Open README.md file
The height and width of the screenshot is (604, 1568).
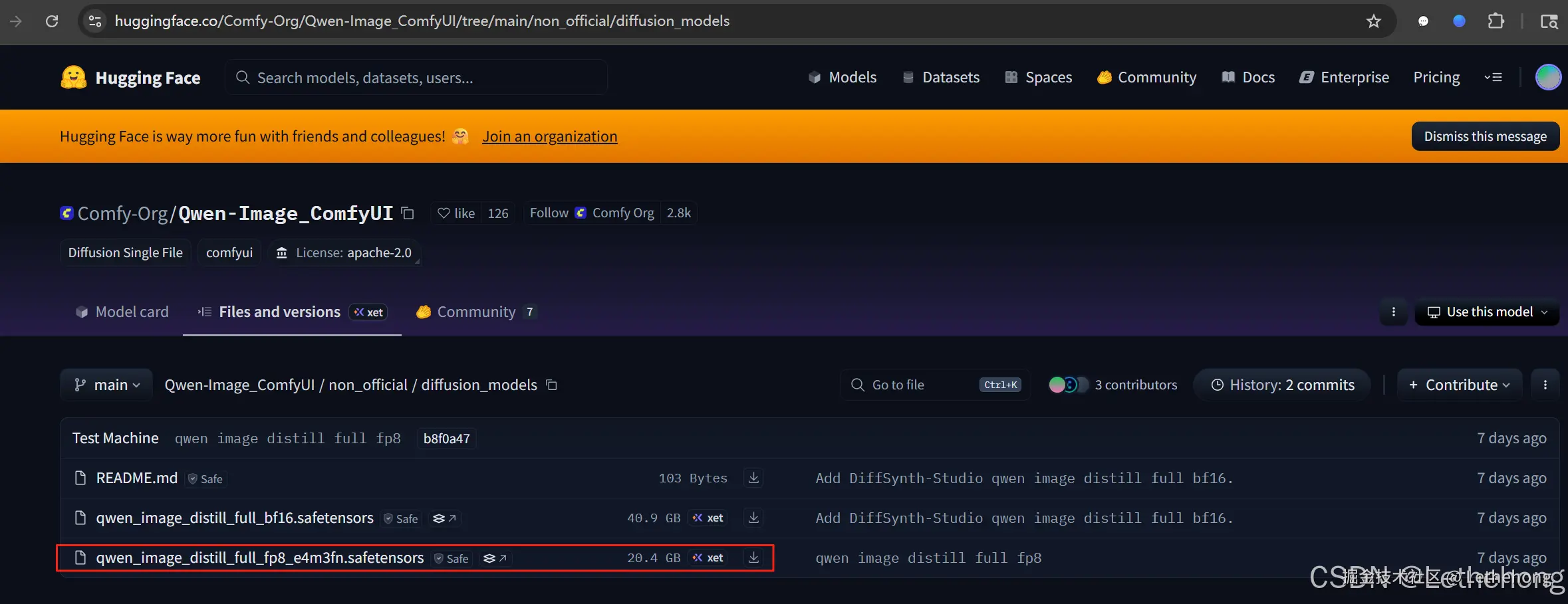pos(137,478)
